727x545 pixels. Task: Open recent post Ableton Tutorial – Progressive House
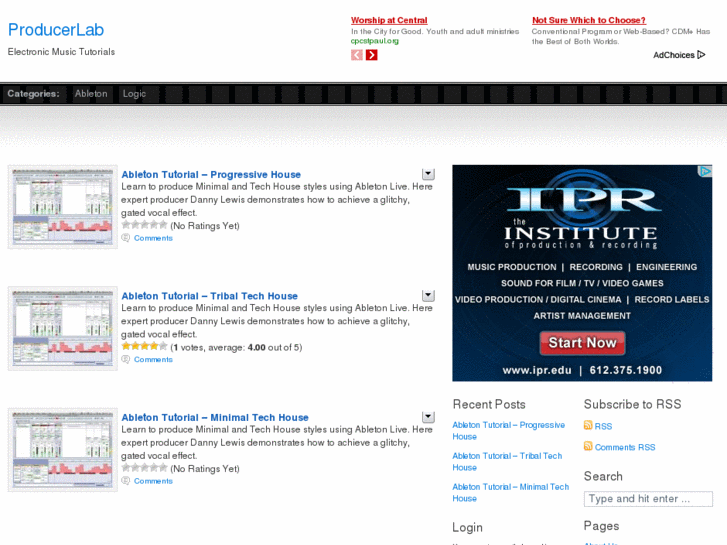[509, 431]
